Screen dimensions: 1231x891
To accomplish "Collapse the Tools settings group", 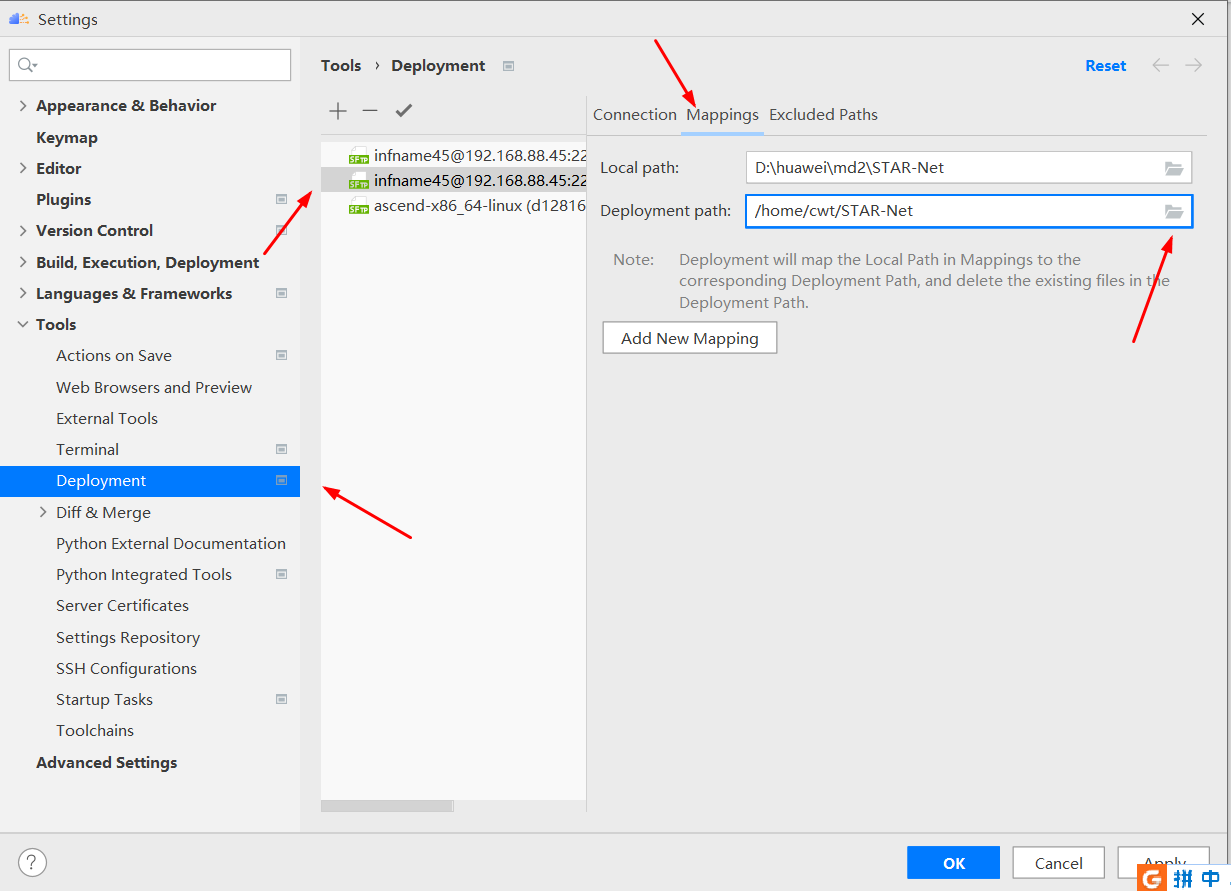I will [23, 325].
